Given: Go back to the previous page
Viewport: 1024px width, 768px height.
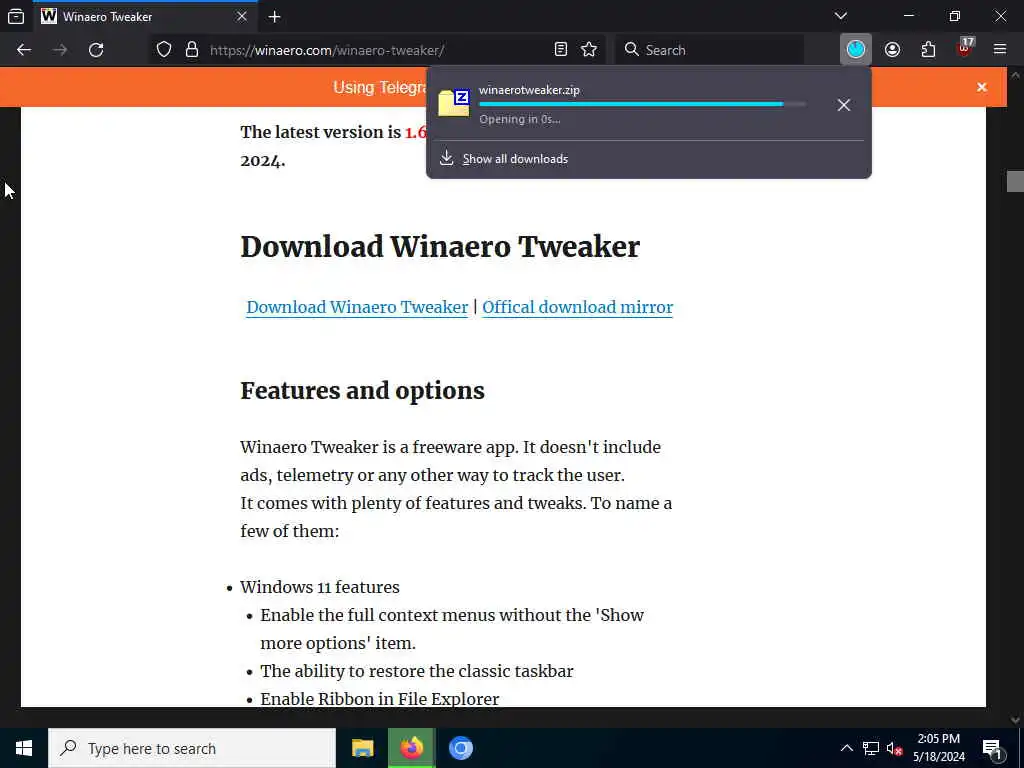Looking at the screenshot, I should coord(24,50).
